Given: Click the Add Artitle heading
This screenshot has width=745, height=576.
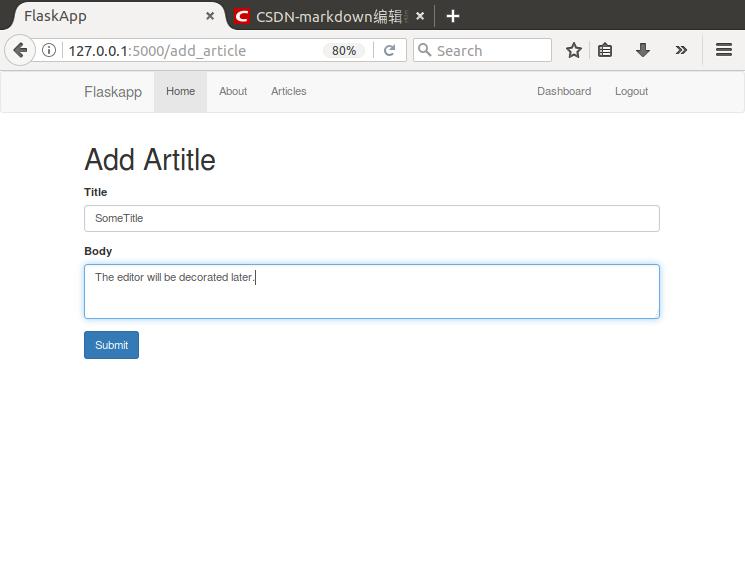Looking at the screenshot, I should 150,159.
